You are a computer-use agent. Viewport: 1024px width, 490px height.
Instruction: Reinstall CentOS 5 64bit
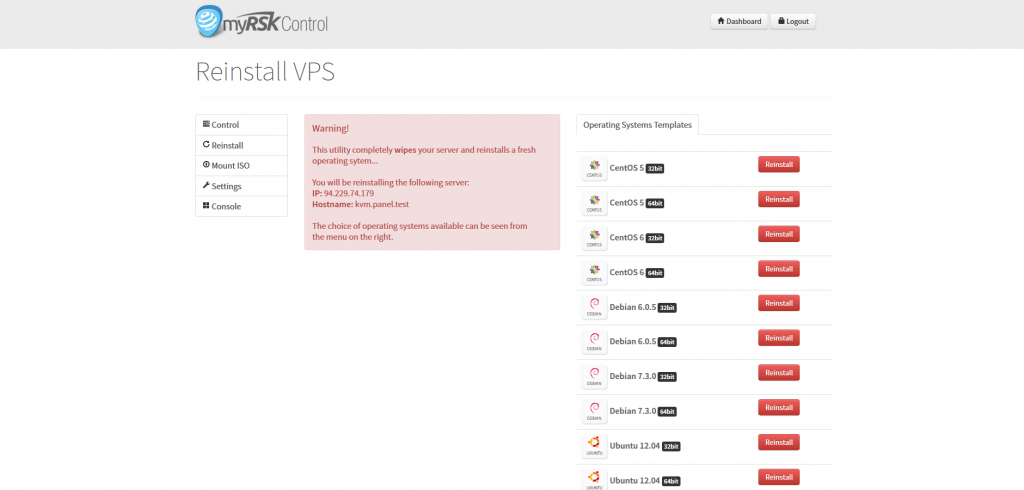778,199
